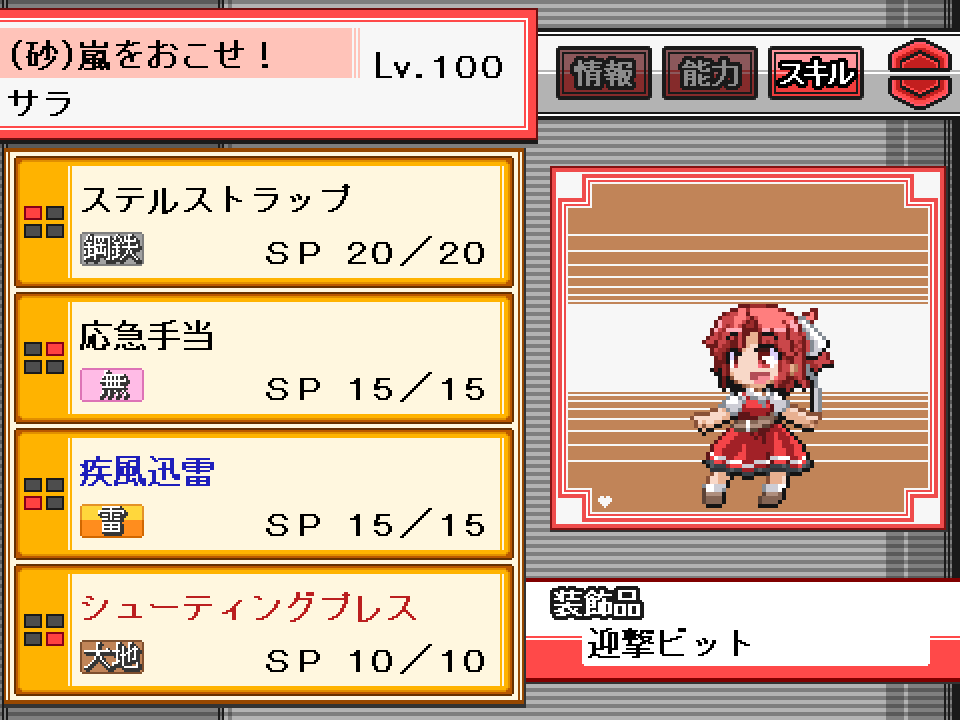Click the red hexagon chevron icon
The image size is (960, 720).
920,73
